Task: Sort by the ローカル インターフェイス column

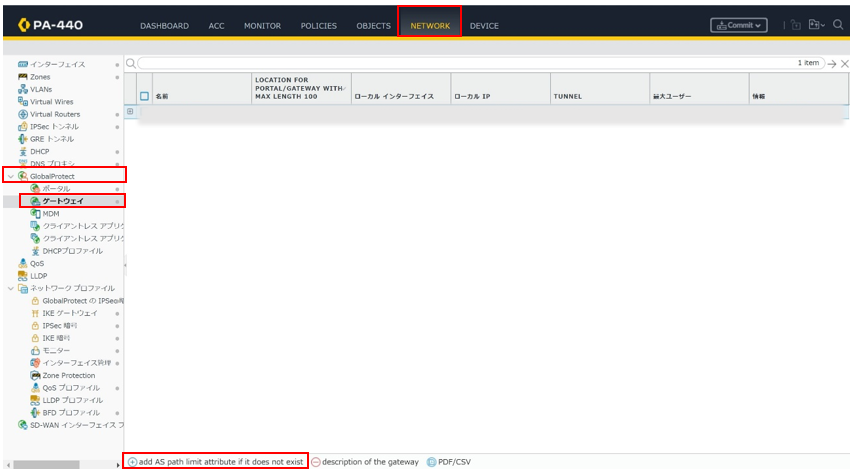Action: point(401,88)
